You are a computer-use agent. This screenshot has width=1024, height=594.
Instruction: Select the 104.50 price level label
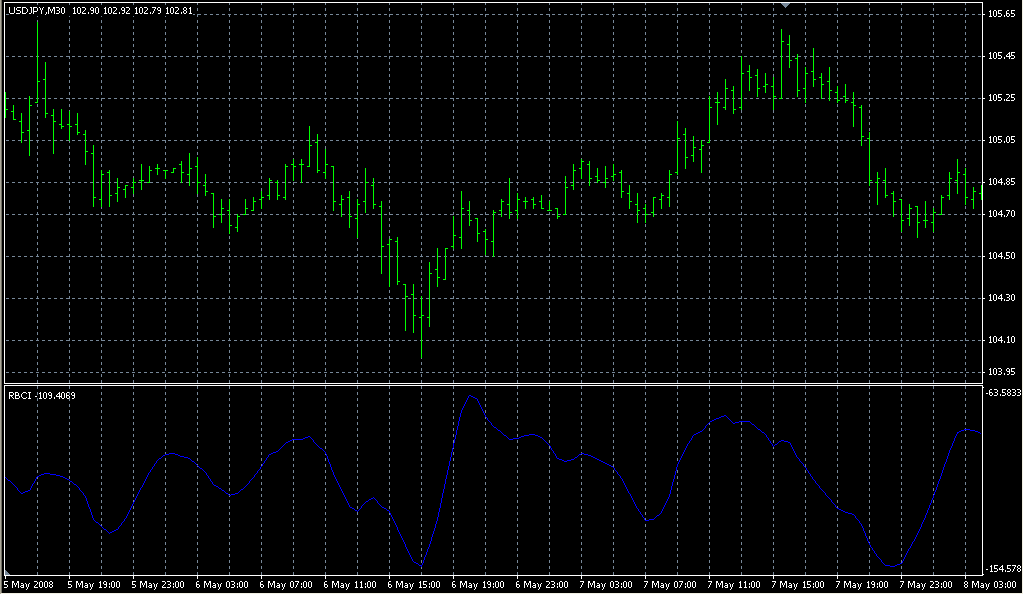pos(1001,257)
